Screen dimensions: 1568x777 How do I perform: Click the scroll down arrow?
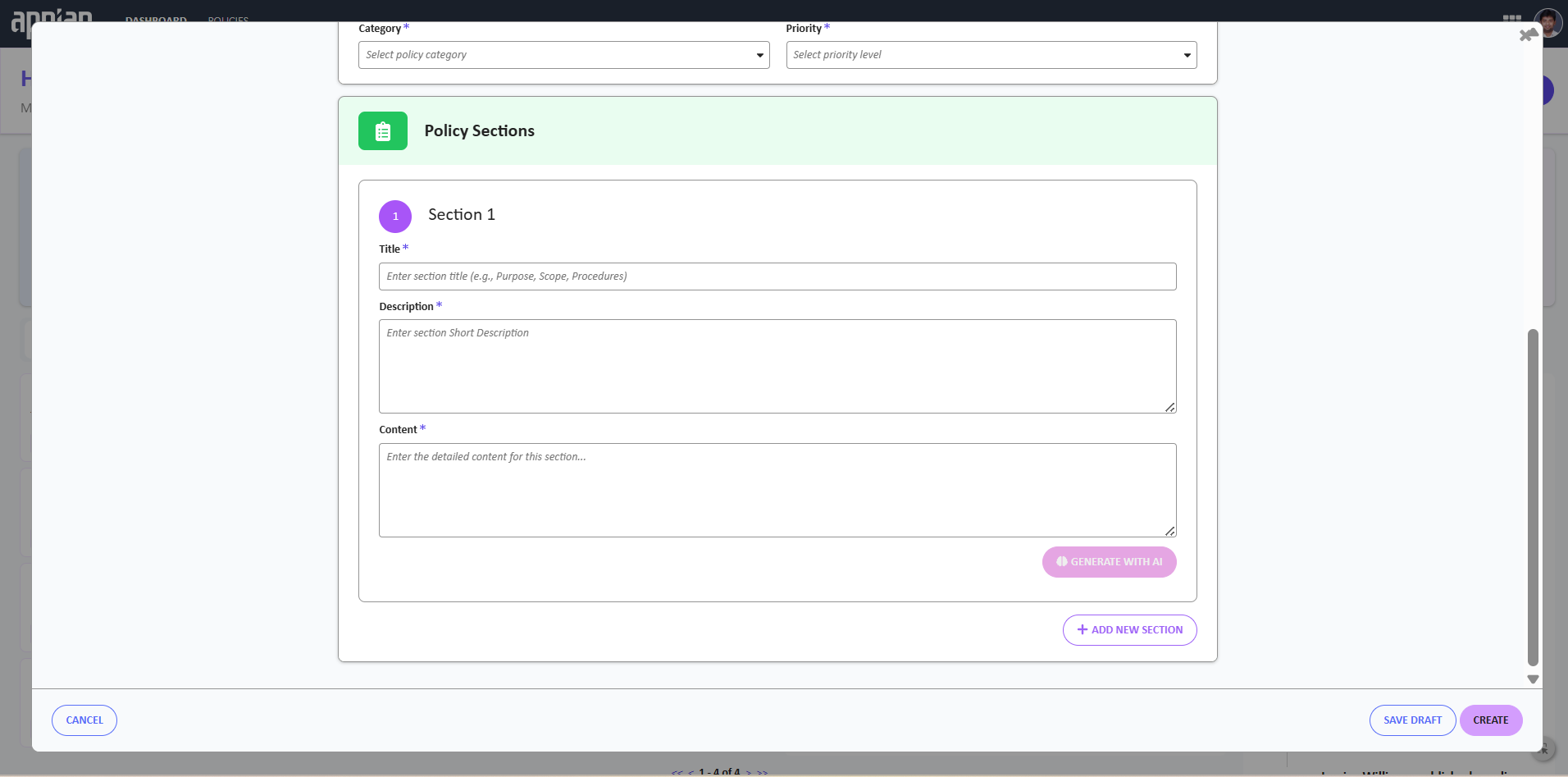[x=1532, y=679]
